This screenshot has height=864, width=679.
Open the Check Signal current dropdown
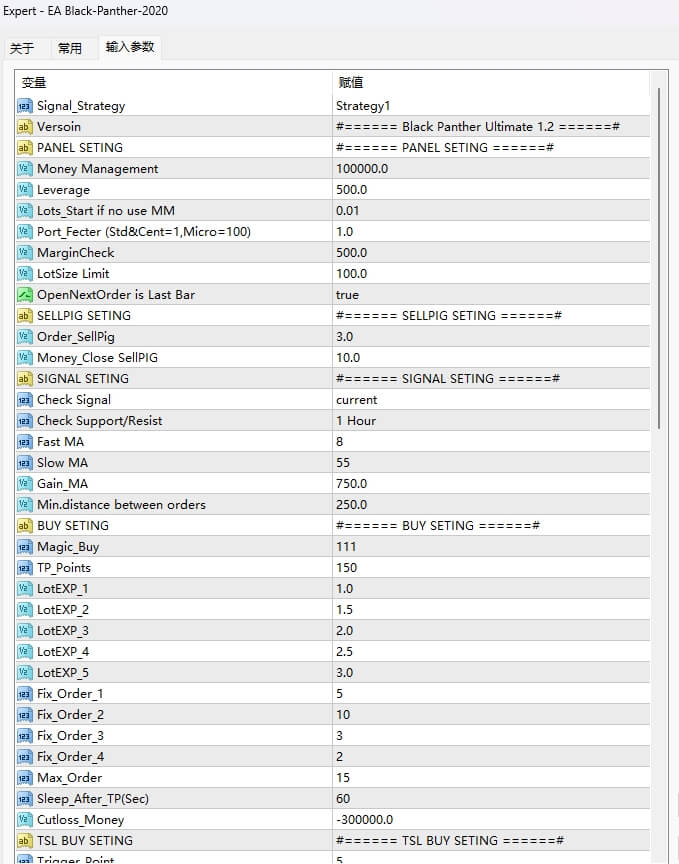coord(490,400)
